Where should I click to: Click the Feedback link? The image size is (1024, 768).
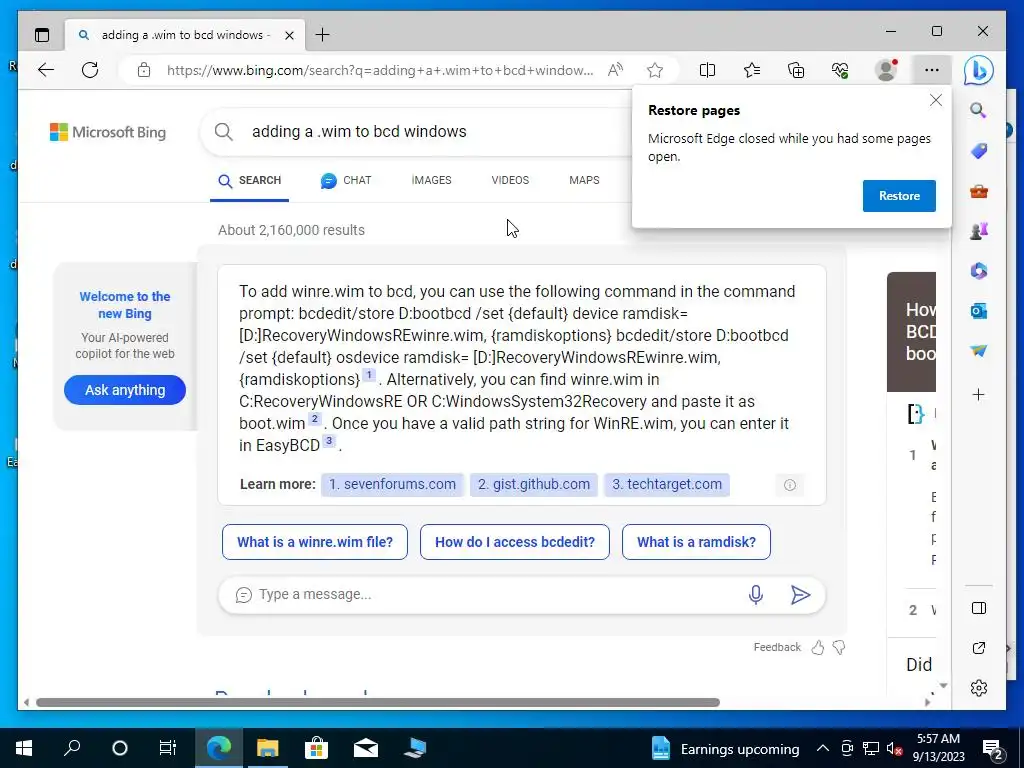[776, 647]
